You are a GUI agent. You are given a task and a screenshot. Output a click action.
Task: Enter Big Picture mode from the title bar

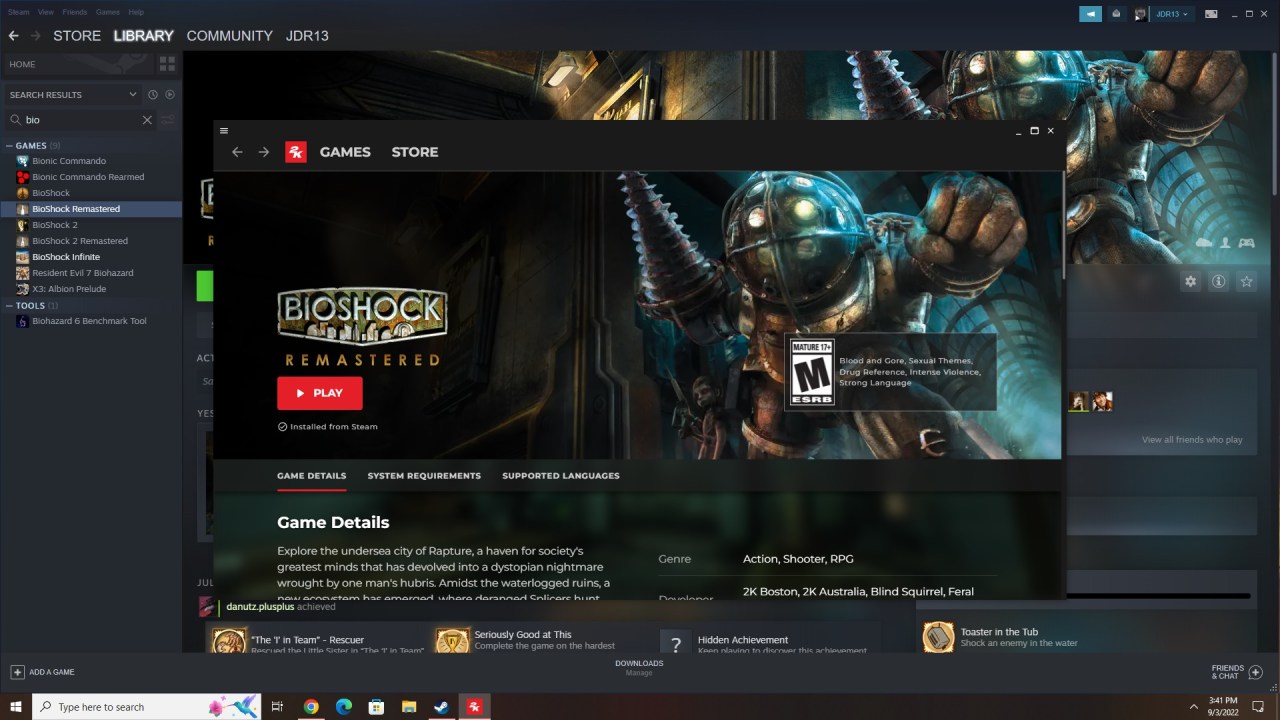coord(1211,13)
